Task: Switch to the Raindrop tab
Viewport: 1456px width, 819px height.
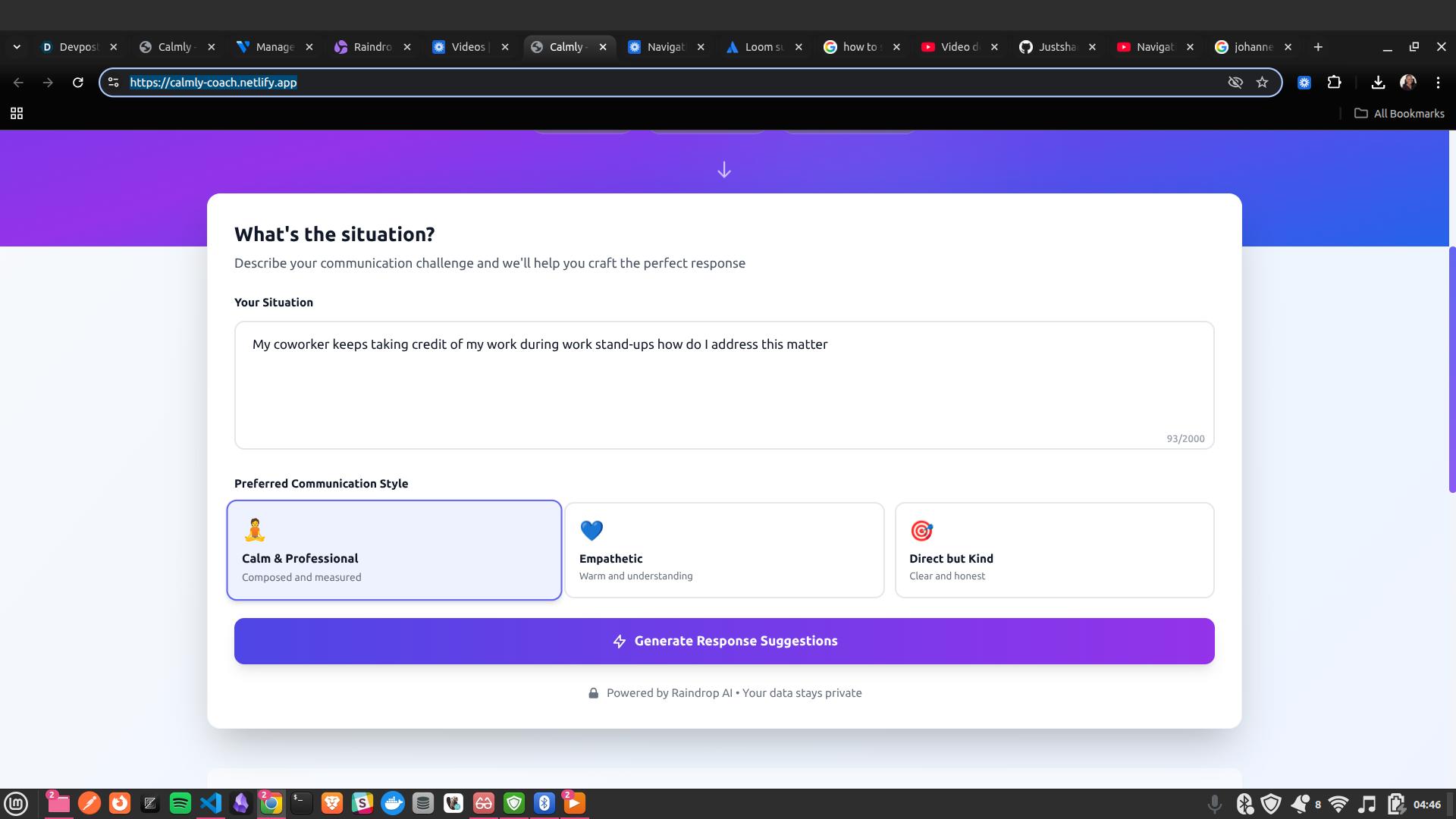Action: click(x=366, y=47)
